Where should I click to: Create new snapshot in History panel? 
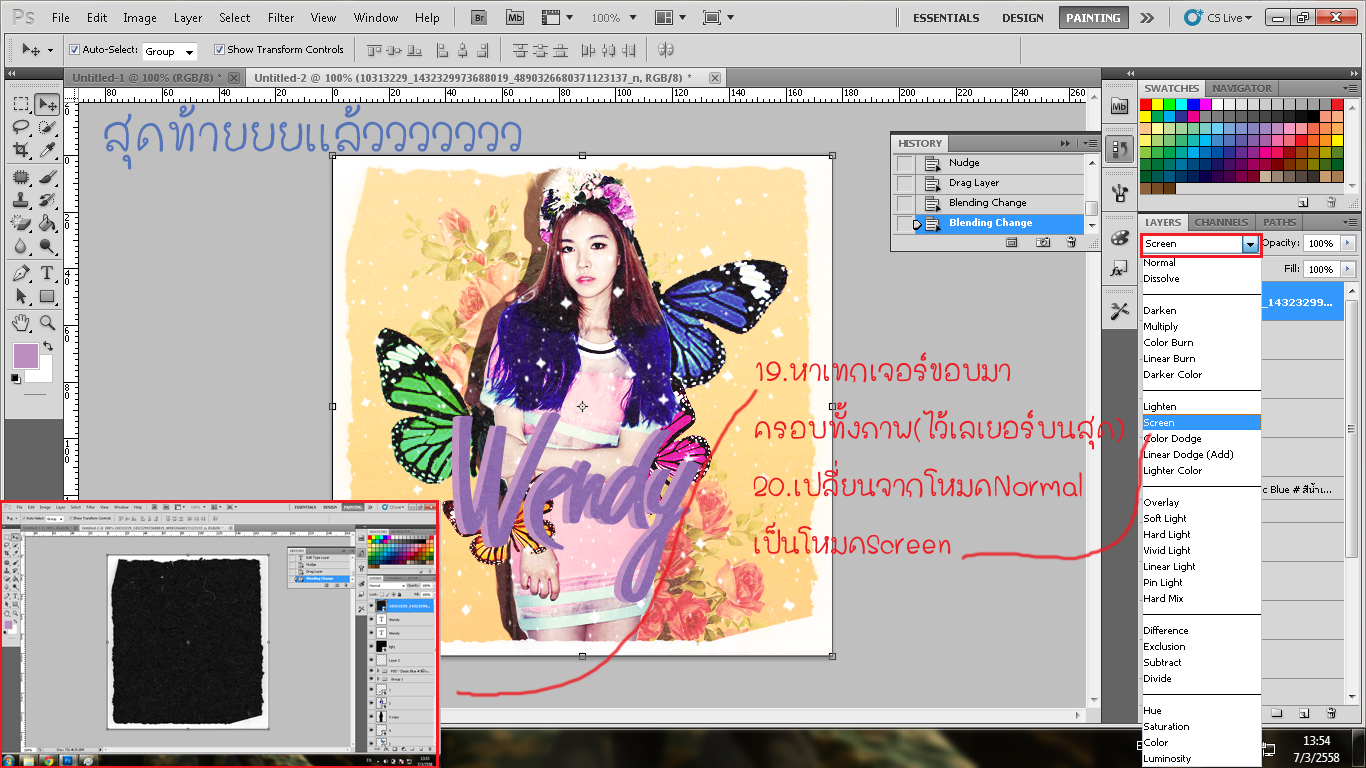point(1043,242)
